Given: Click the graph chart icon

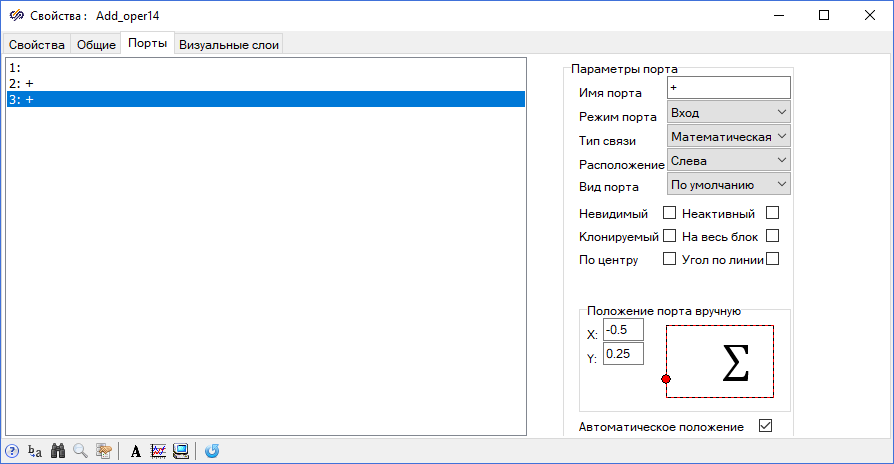Looking at the screenshot, I should (x=158, y=451).
